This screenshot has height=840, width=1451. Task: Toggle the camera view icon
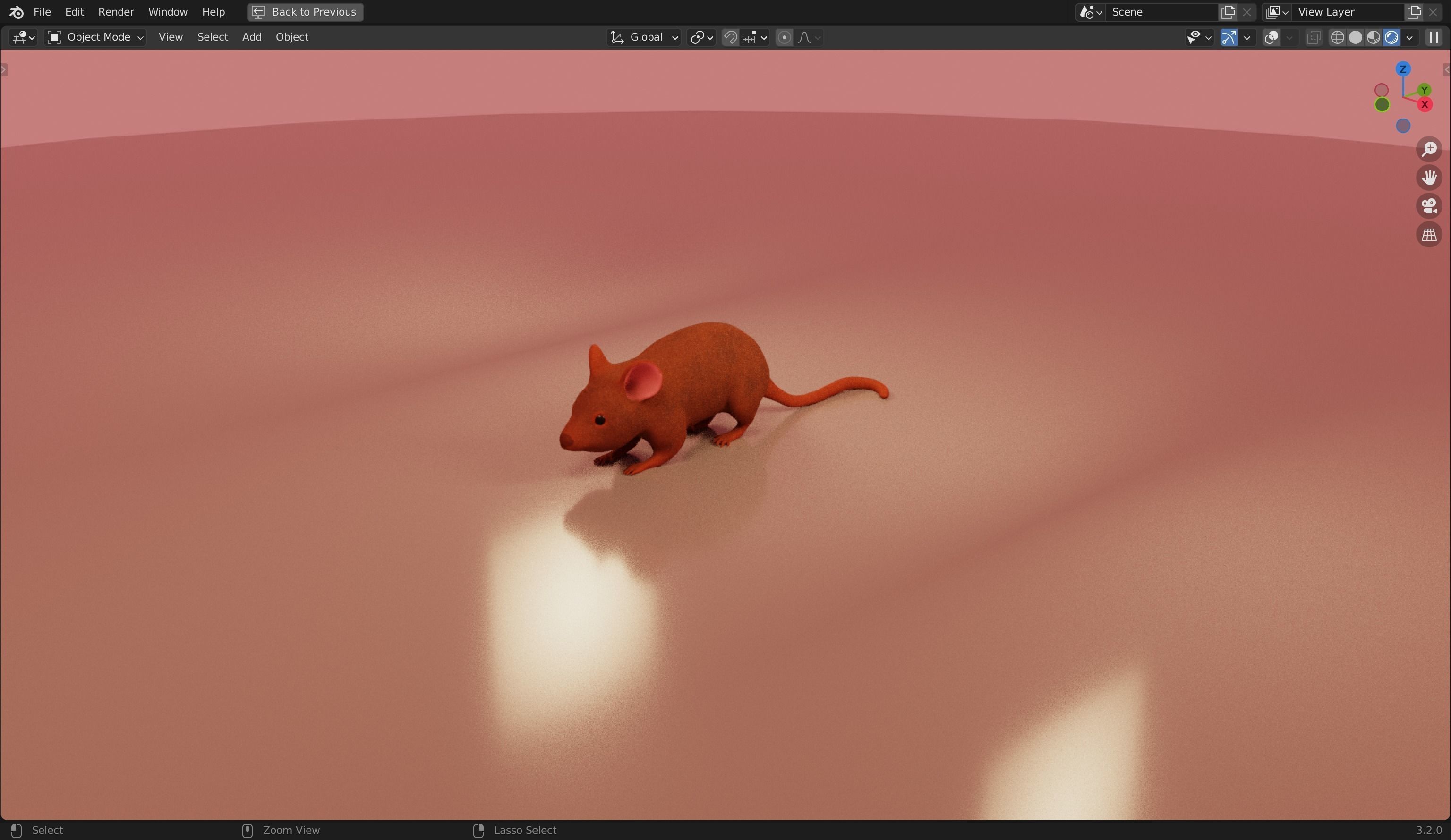click(1429, 206)
